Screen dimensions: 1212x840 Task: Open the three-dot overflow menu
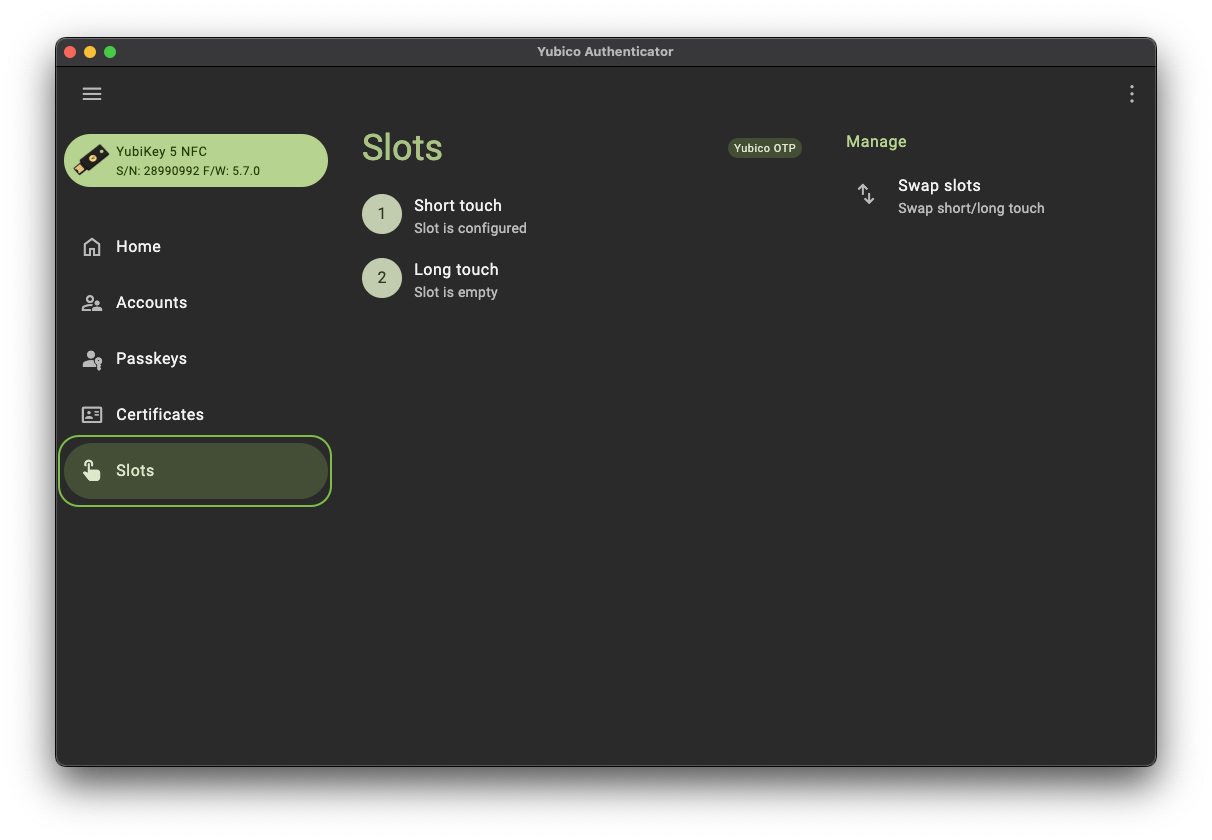[1131, 94]
